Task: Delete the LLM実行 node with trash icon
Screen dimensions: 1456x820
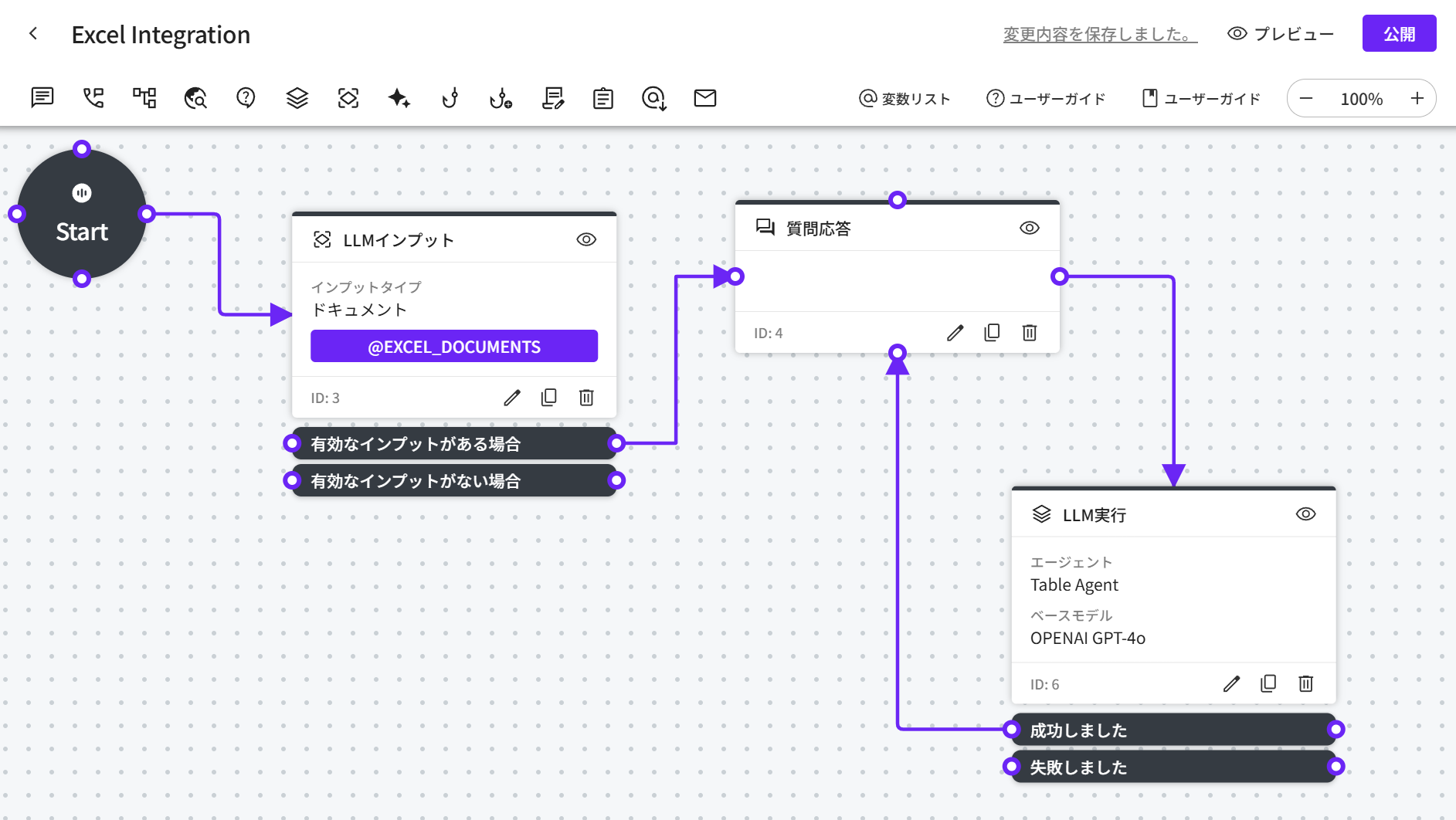Action: [x=1305, y=684]
